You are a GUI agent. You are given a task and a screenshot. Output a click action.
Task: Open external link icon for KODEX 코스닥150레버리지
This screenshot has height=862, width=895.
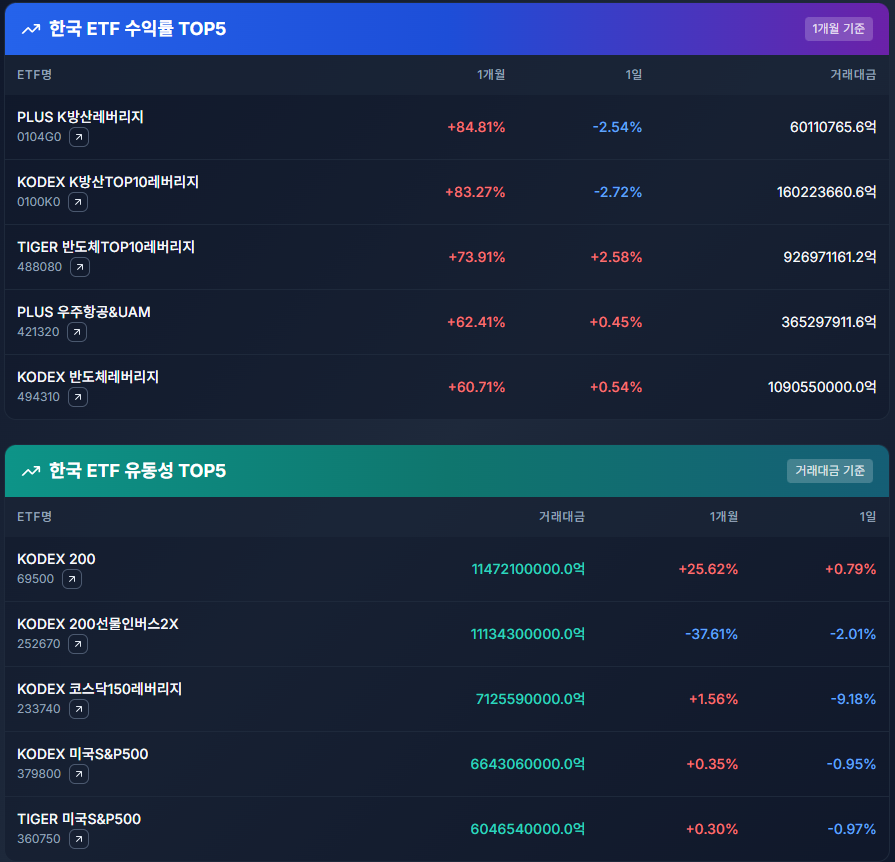pos(78,709)
